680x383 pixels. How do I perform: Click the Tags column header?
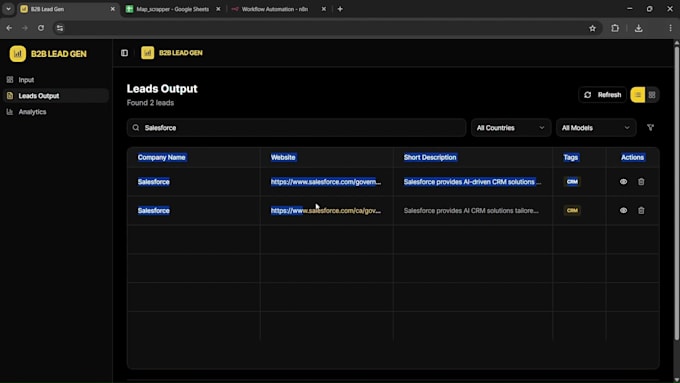(x=571, y=157)
